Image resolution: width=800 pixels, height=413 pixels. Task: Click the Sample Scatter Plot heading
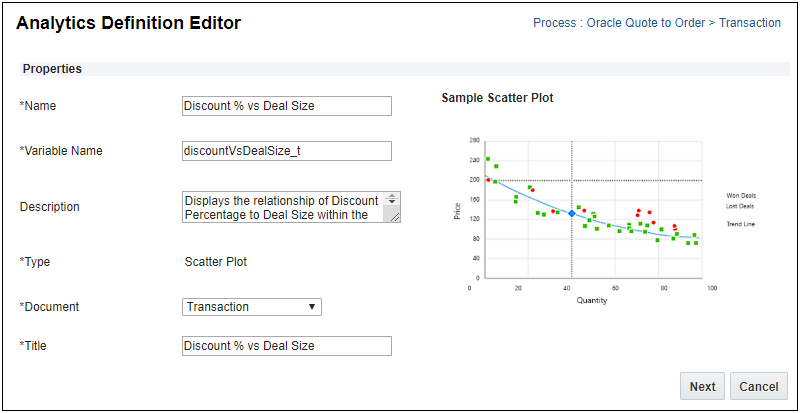click(497, 98)
